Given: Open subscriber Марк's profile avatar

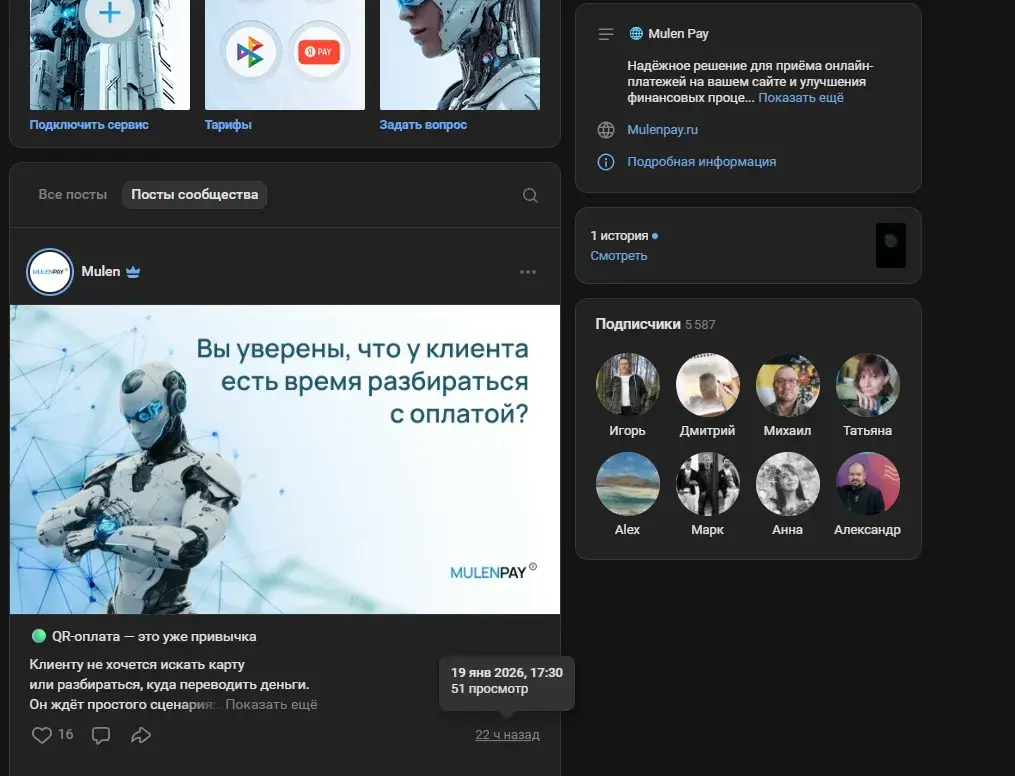Looking at the screenshot, I should coord(707,483).
